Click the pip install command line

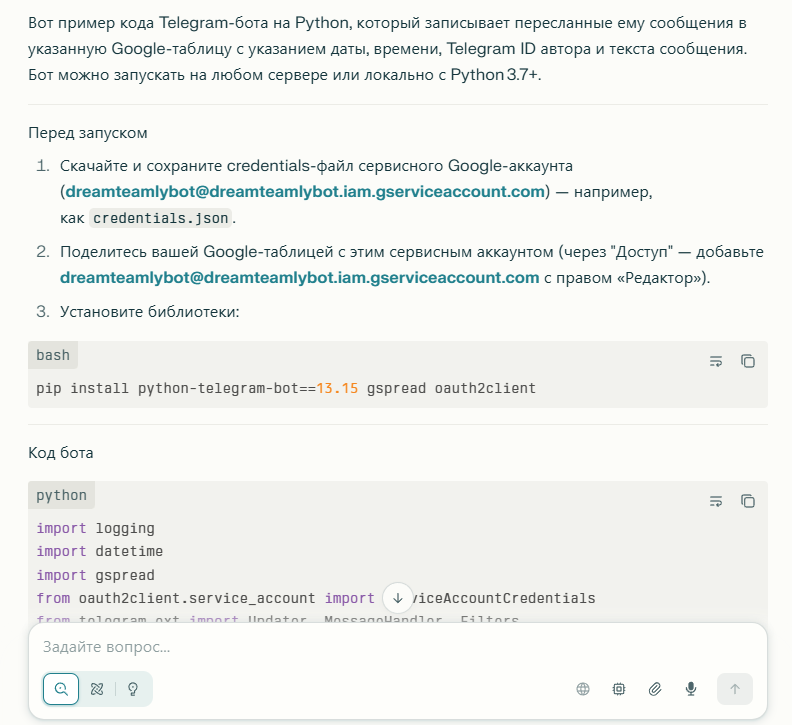tap(286, 388)
